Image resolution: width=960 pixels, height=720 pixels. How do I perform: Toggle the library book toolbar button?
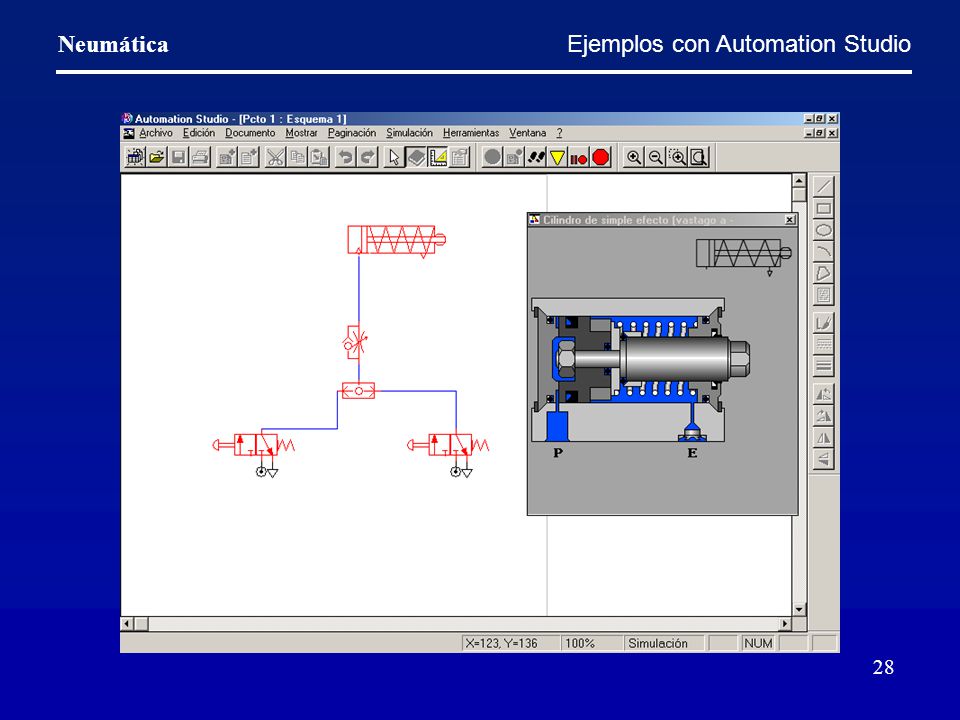tap(416, 158)
